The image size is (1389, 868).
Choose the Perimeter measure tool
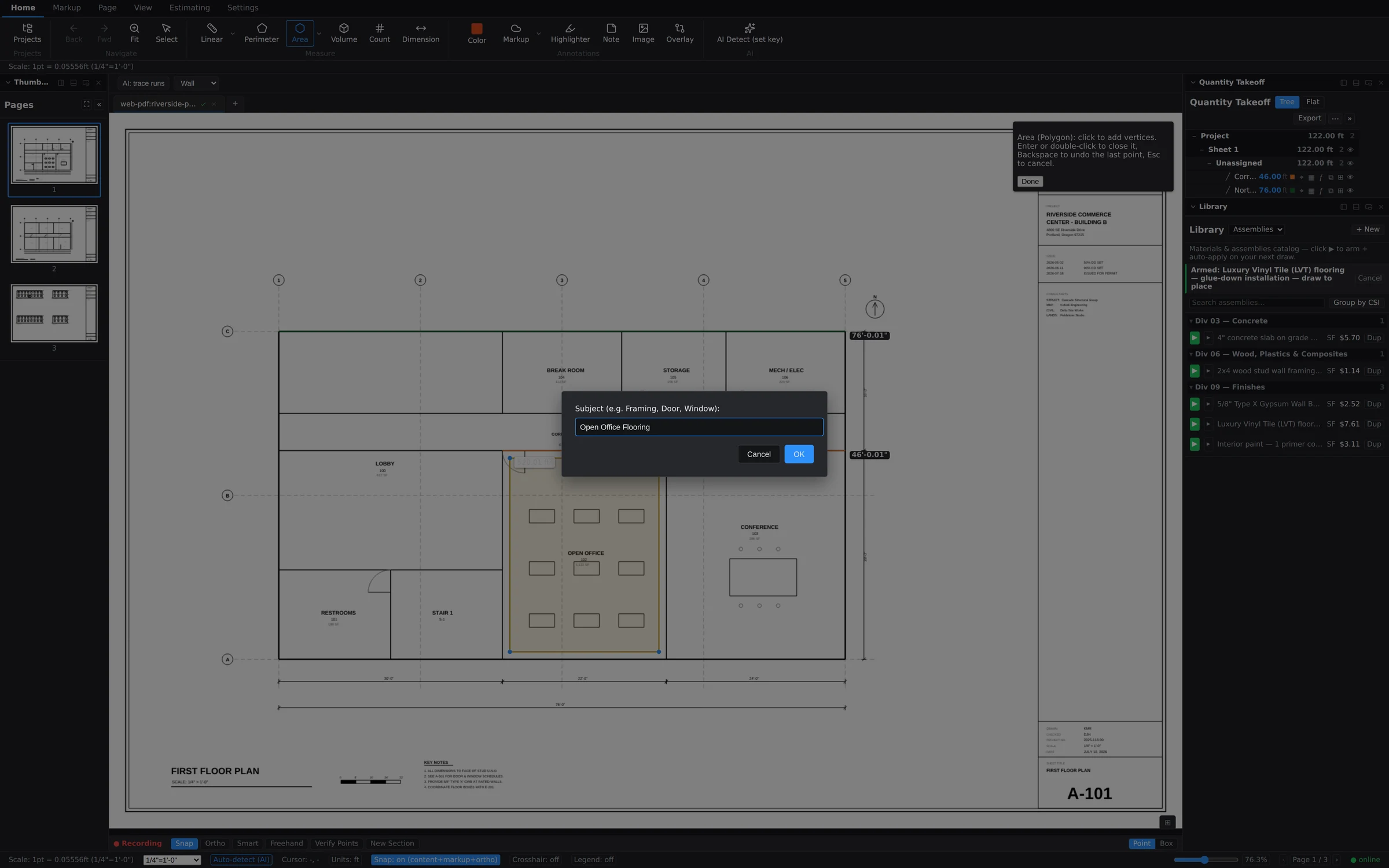coord(262,33)
